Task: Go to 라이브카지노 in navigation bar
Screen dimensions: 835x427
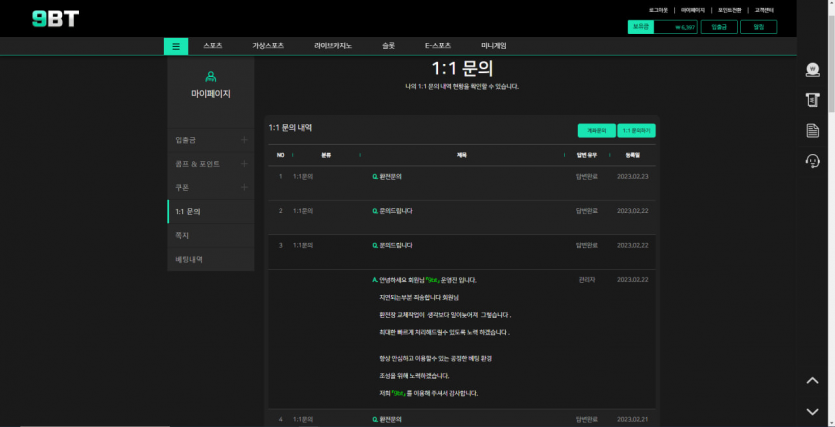Action: [x=333, y=46]
